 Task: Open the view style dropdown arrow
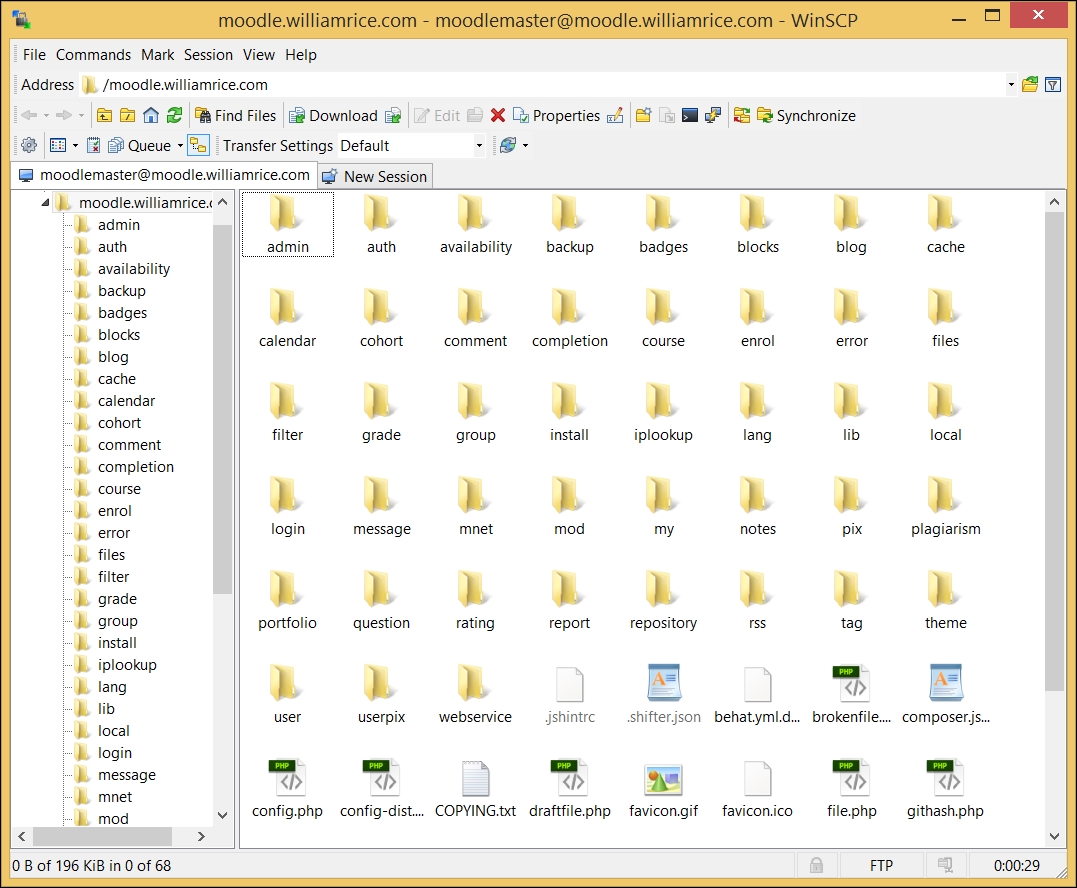pyautogui.click(x=76, y=146)
